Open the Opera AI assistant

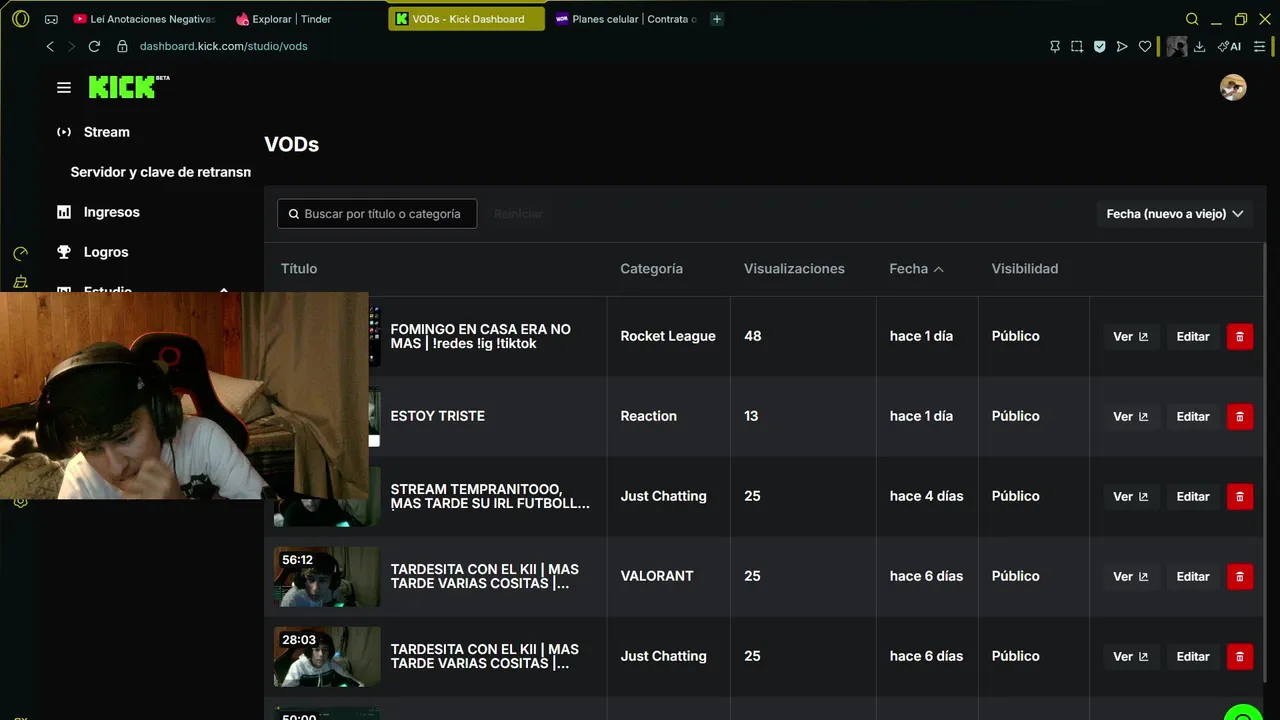1229,46
